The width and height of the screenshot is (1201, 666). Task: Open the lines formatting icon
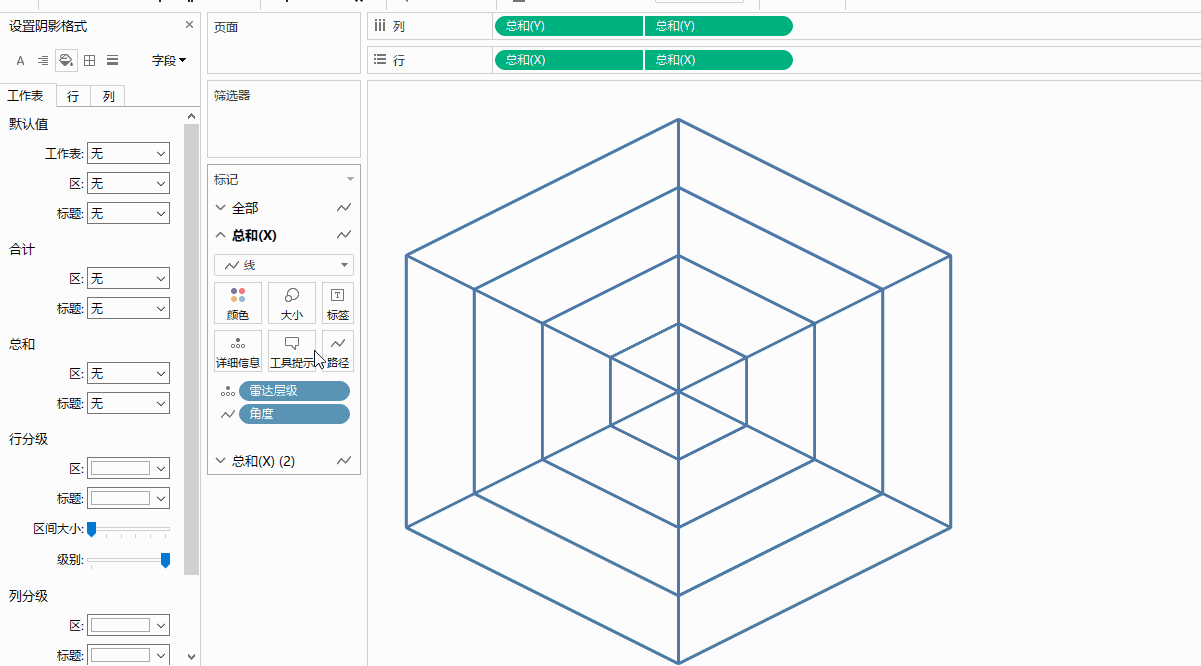(113, 61)
